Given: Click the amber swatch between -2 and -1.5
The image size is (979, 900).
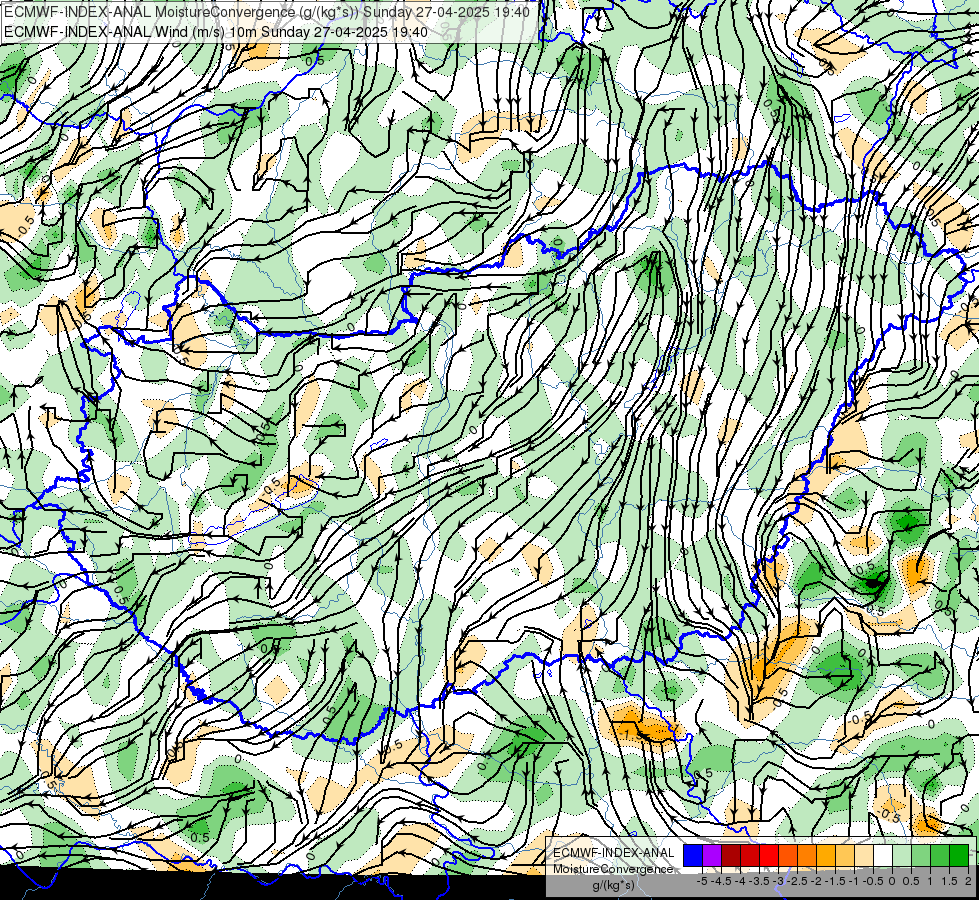Looking at the screenshot, I should pos(826,856).
